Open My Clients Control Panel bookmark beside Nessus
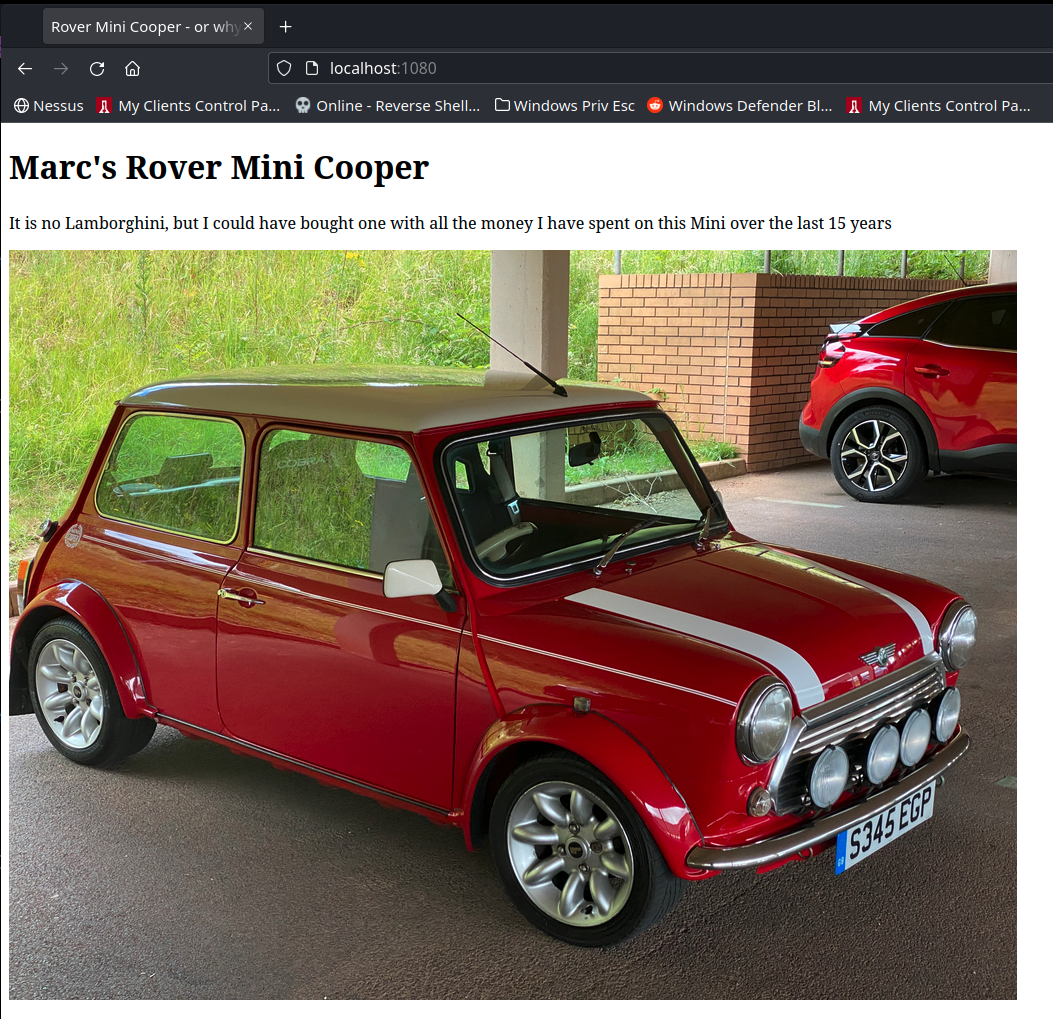The width and height of the screenshot is (1053, 1019). pyautogui.click(x=188, y=105)
